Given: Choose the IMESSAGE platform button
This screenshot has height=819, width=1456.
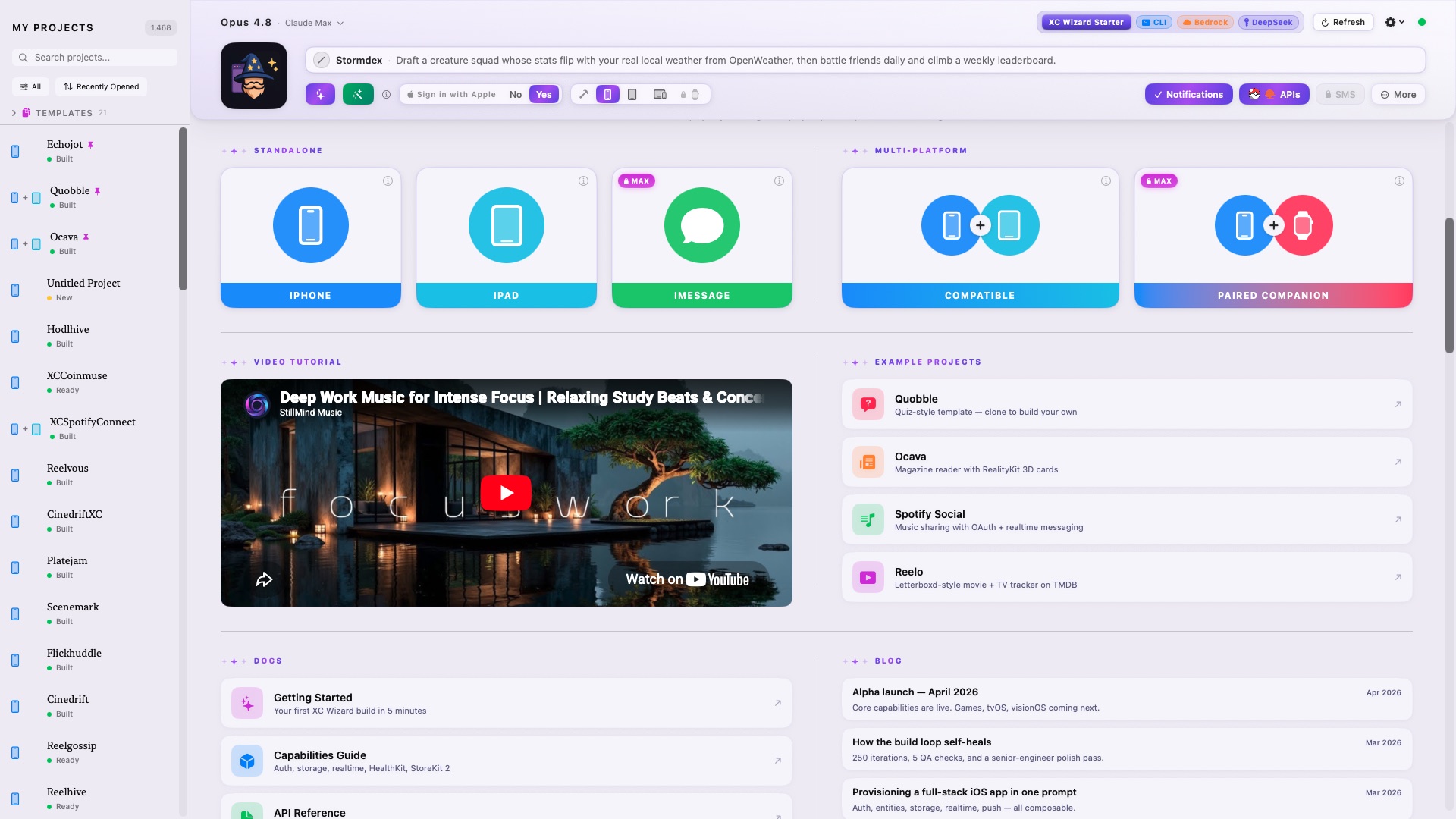Looking at the screenshot, I should tap(702, 295).
